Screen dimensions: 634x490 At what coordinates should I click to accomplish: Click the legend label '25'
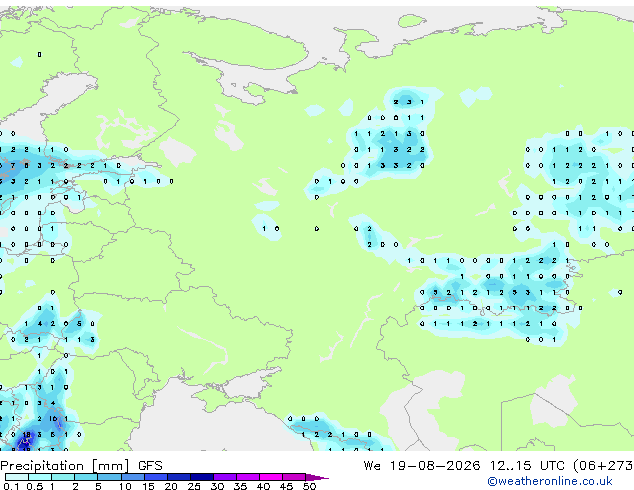coord(194,486)
